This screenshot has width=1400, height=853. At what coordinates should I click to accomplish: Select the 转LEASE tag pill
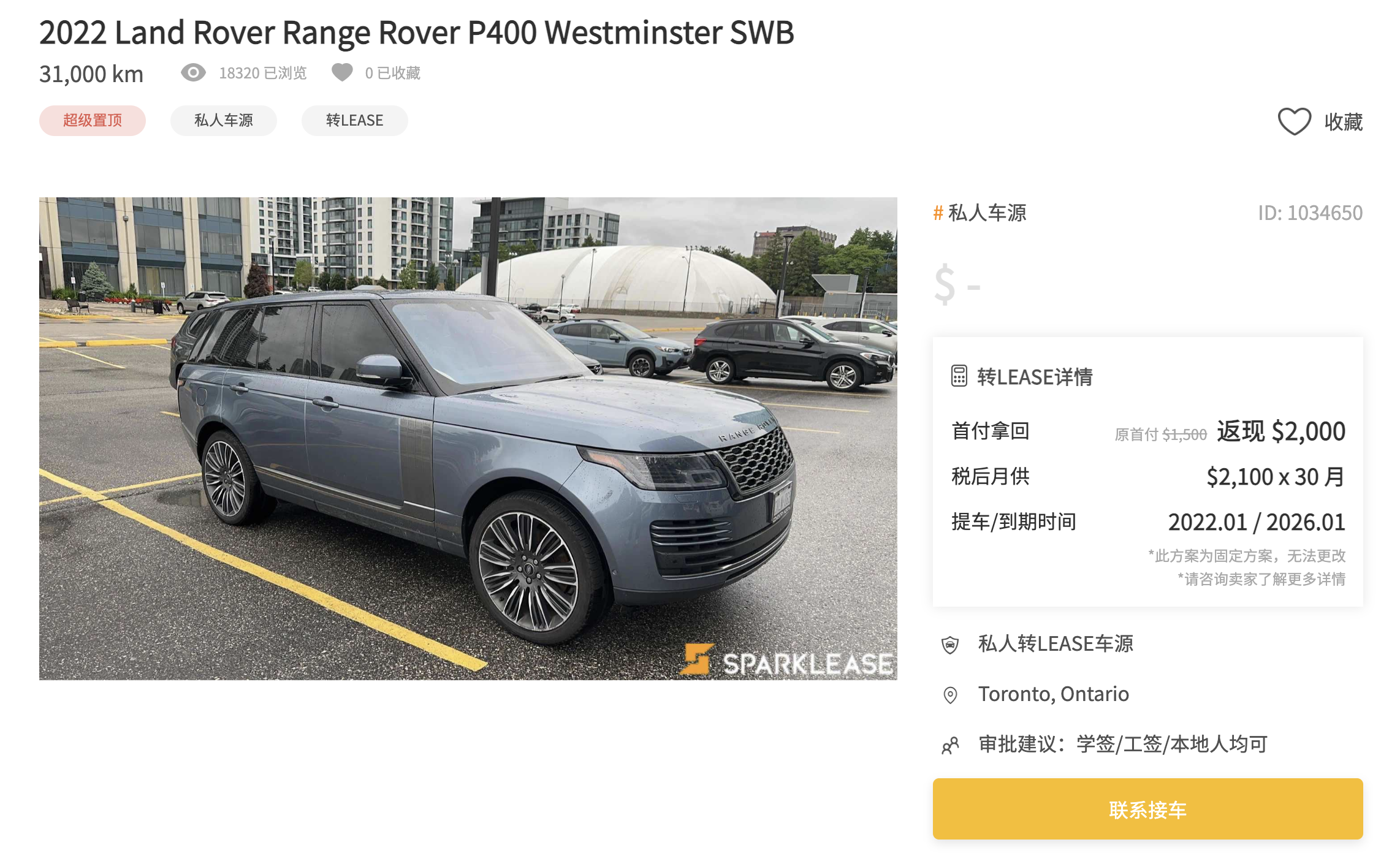[355, 120]
